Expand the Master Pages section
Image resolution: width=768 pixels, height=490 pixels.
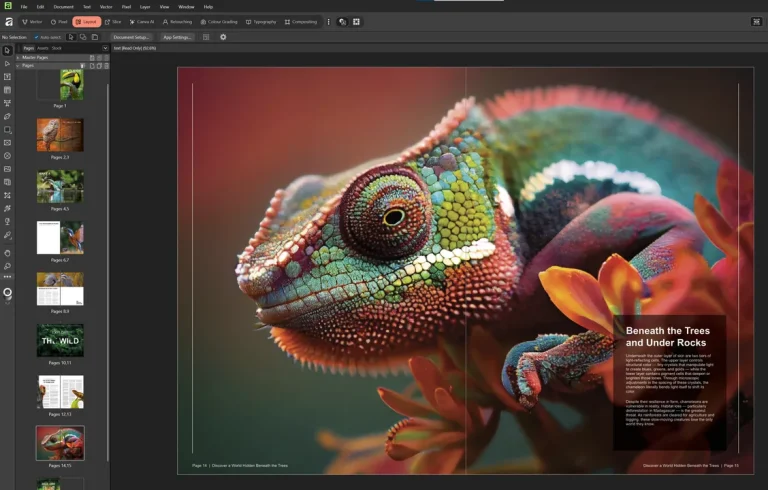19,57
